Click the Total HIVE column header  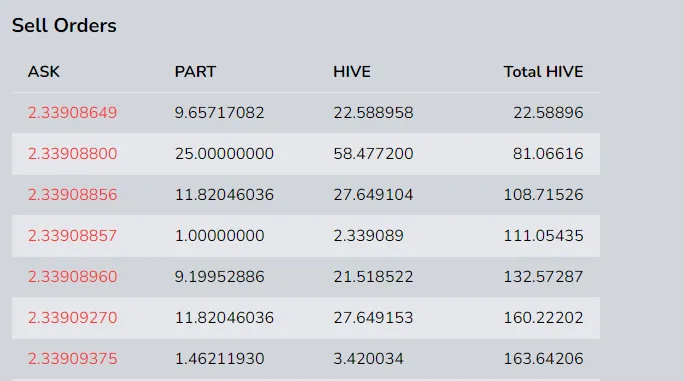(544, 72)
